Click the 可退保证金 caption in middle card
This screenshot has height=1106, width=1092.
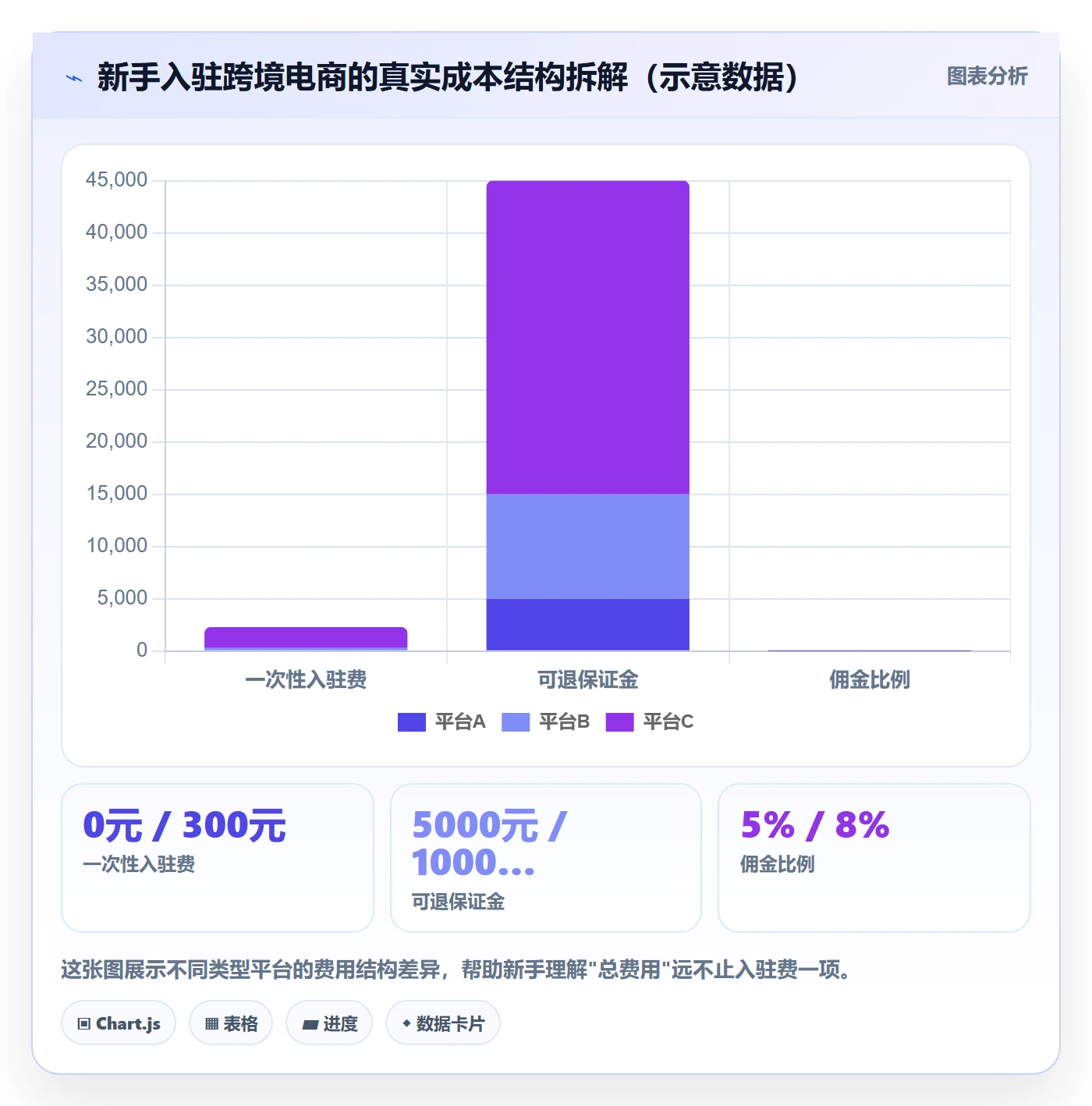pos(458,902)
